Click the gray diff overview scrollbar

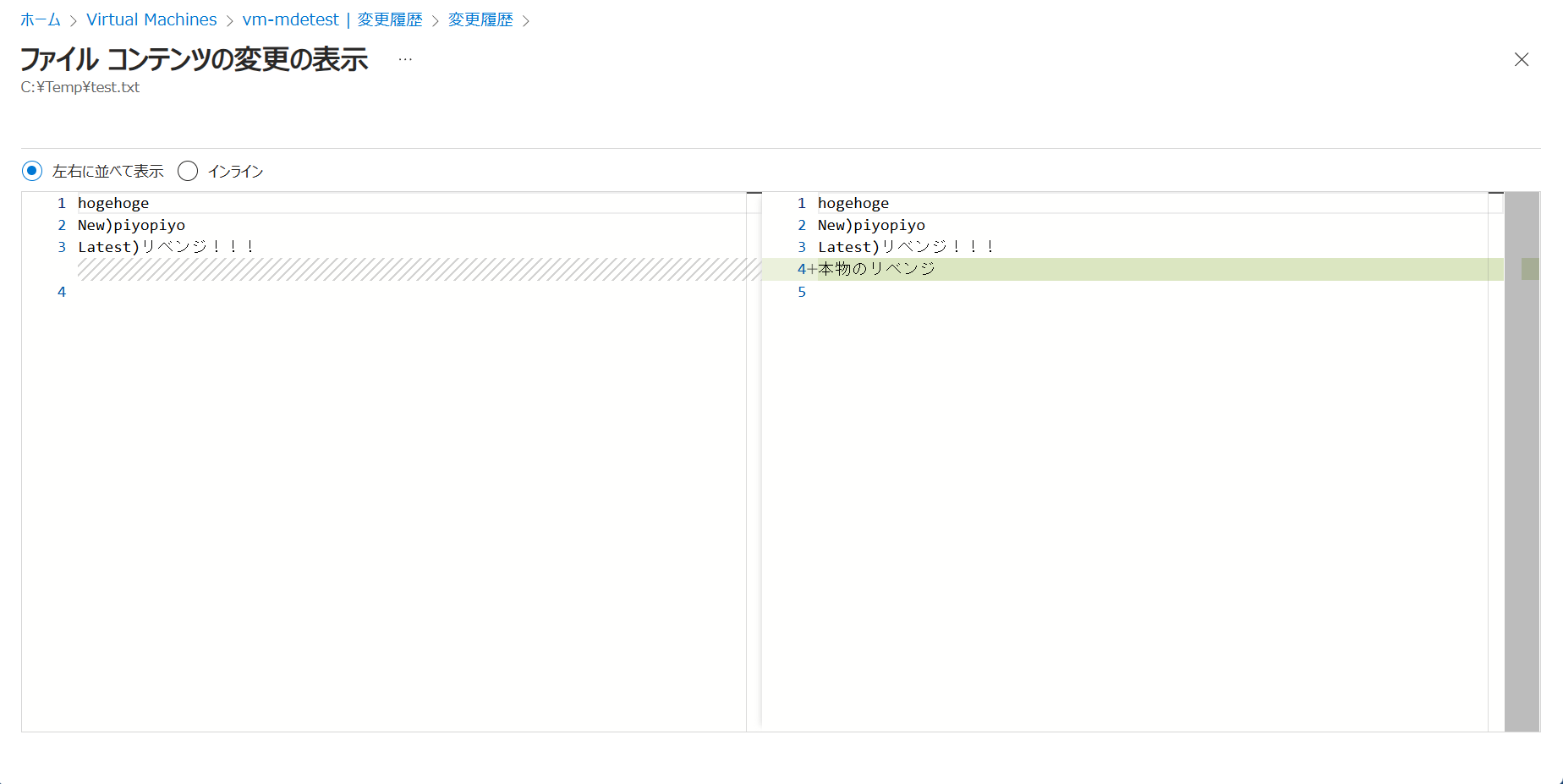click(x=1522, y=507)
